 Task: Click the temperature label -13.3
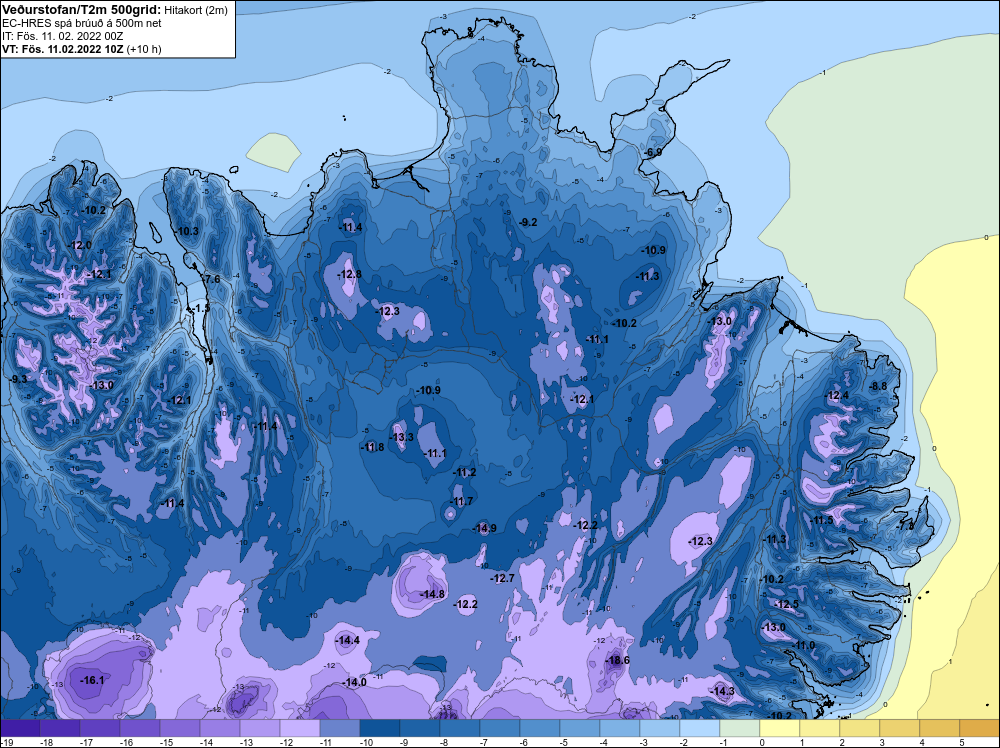(x=402, y=437)
